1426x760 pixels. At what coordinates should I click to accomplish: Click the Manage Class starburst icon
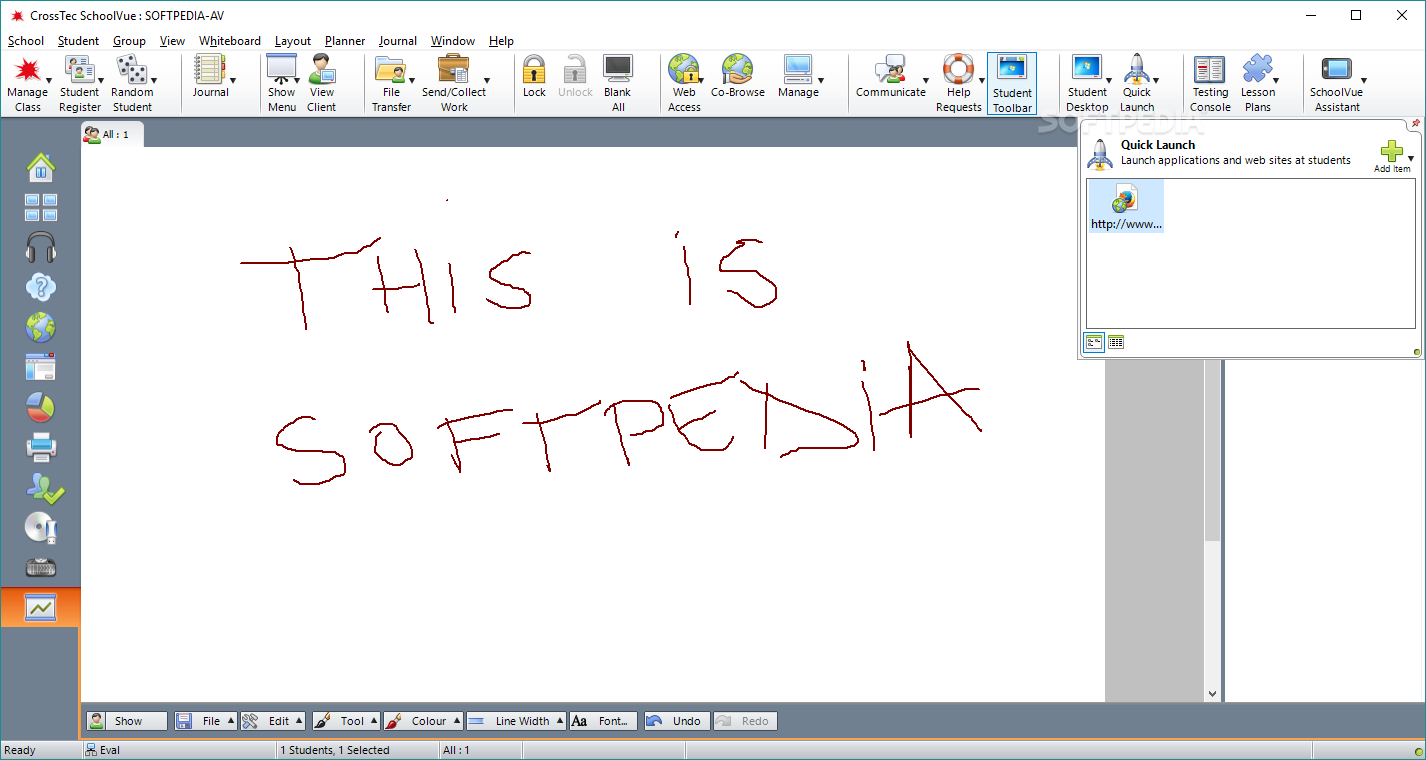point(27,69)
